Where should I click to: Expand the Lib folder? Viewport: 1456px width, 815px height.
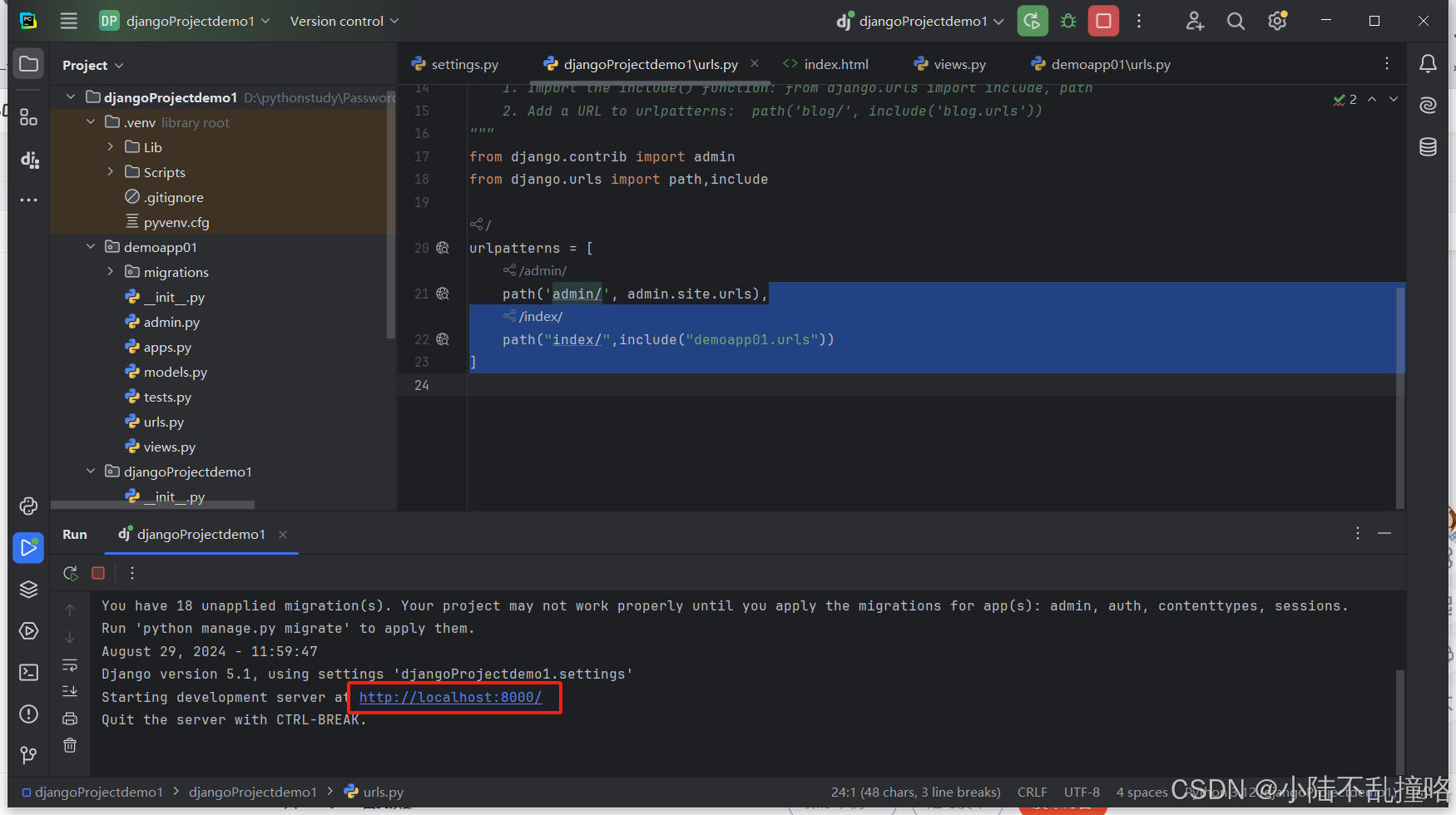pos(111,147)
